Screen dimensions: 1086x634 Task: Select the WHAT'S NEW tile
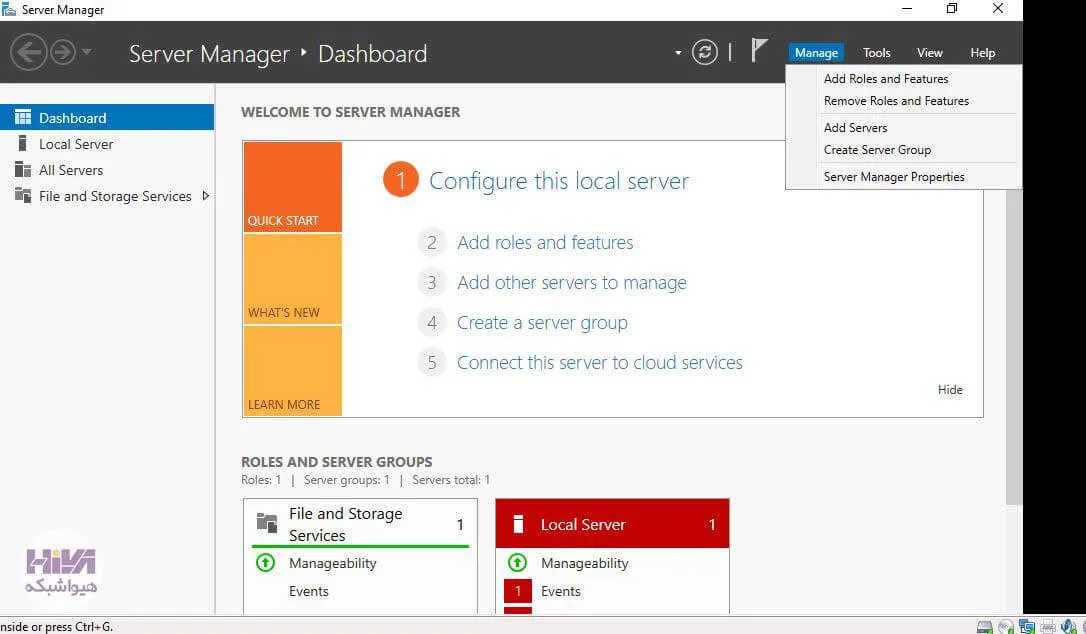[x=292, y=279]
